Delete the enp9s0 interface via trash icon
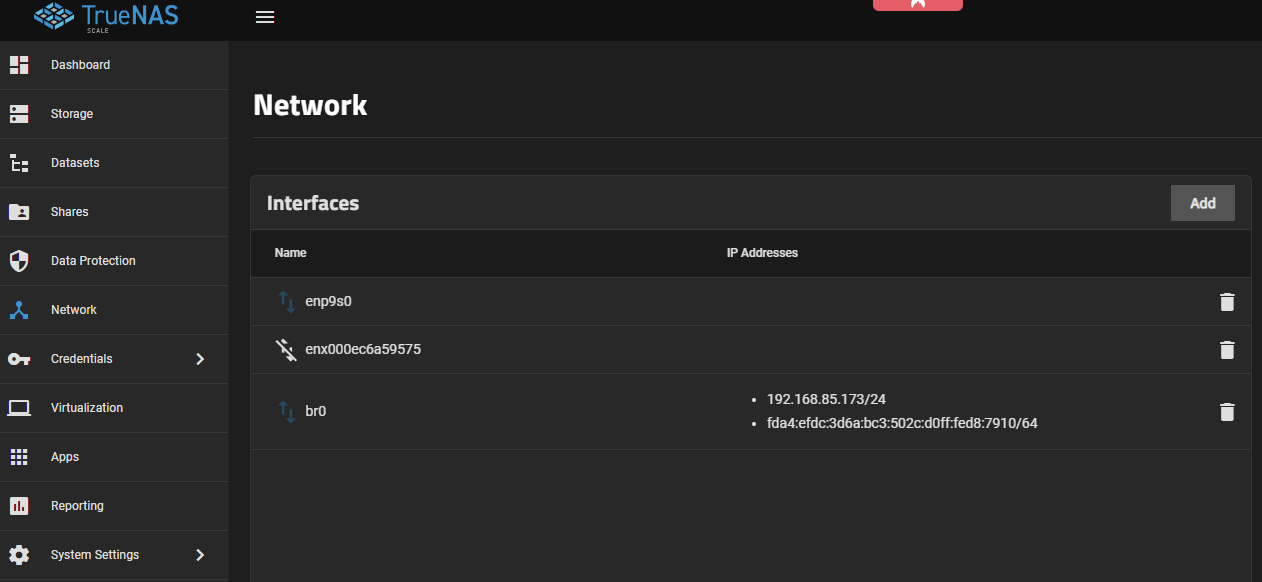This screenshot has width=1262, height=582. pyautogui.click(x=1227, y=302)
